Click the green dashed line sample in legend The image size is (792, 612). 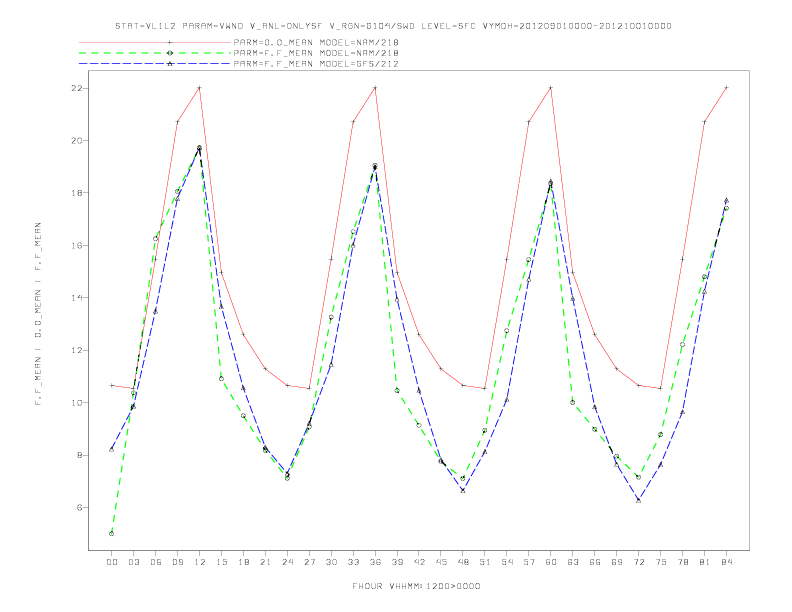[155, 53]
